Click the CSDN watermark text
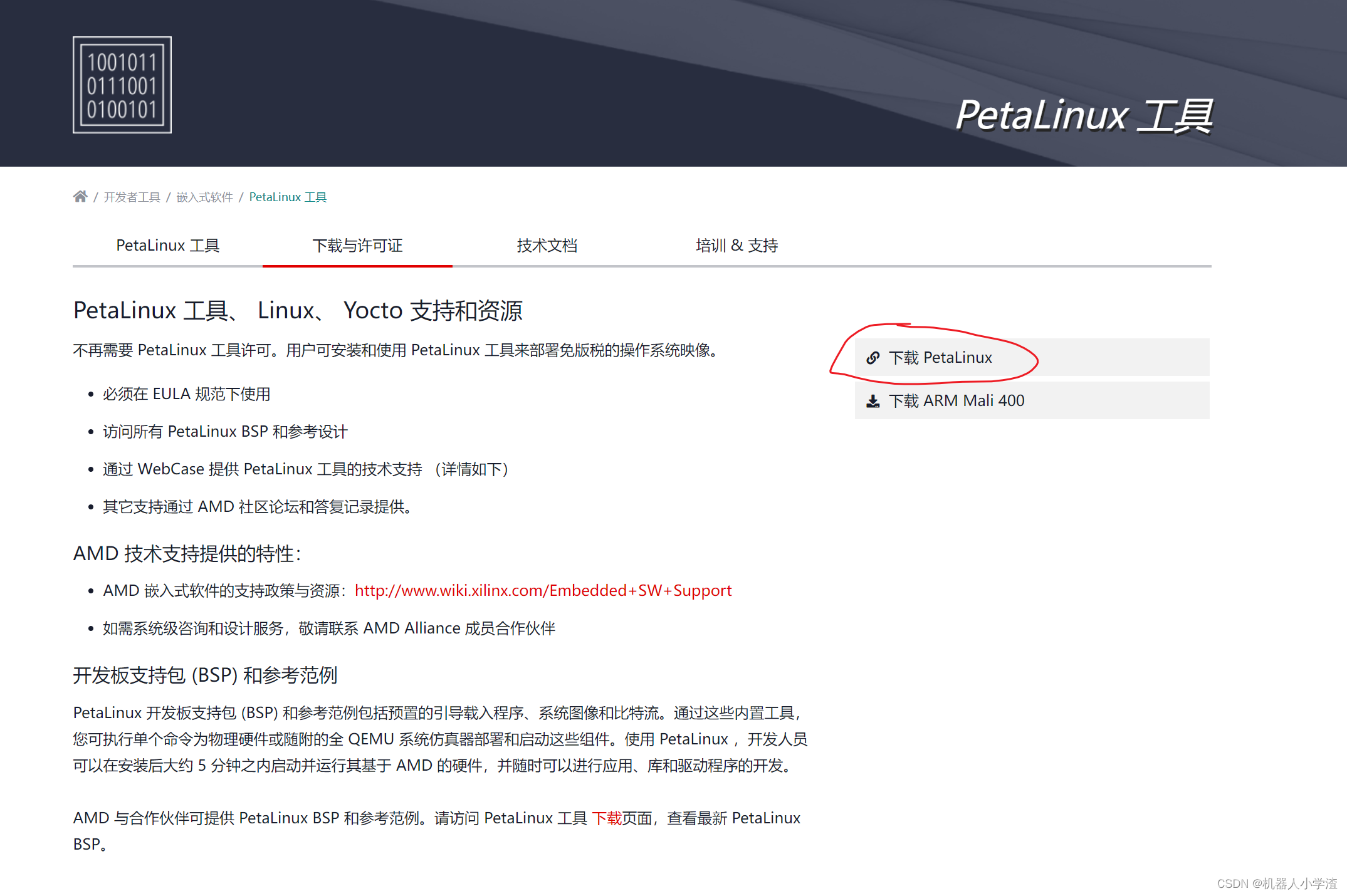 pyautogui.click(x=1276, y=883)
